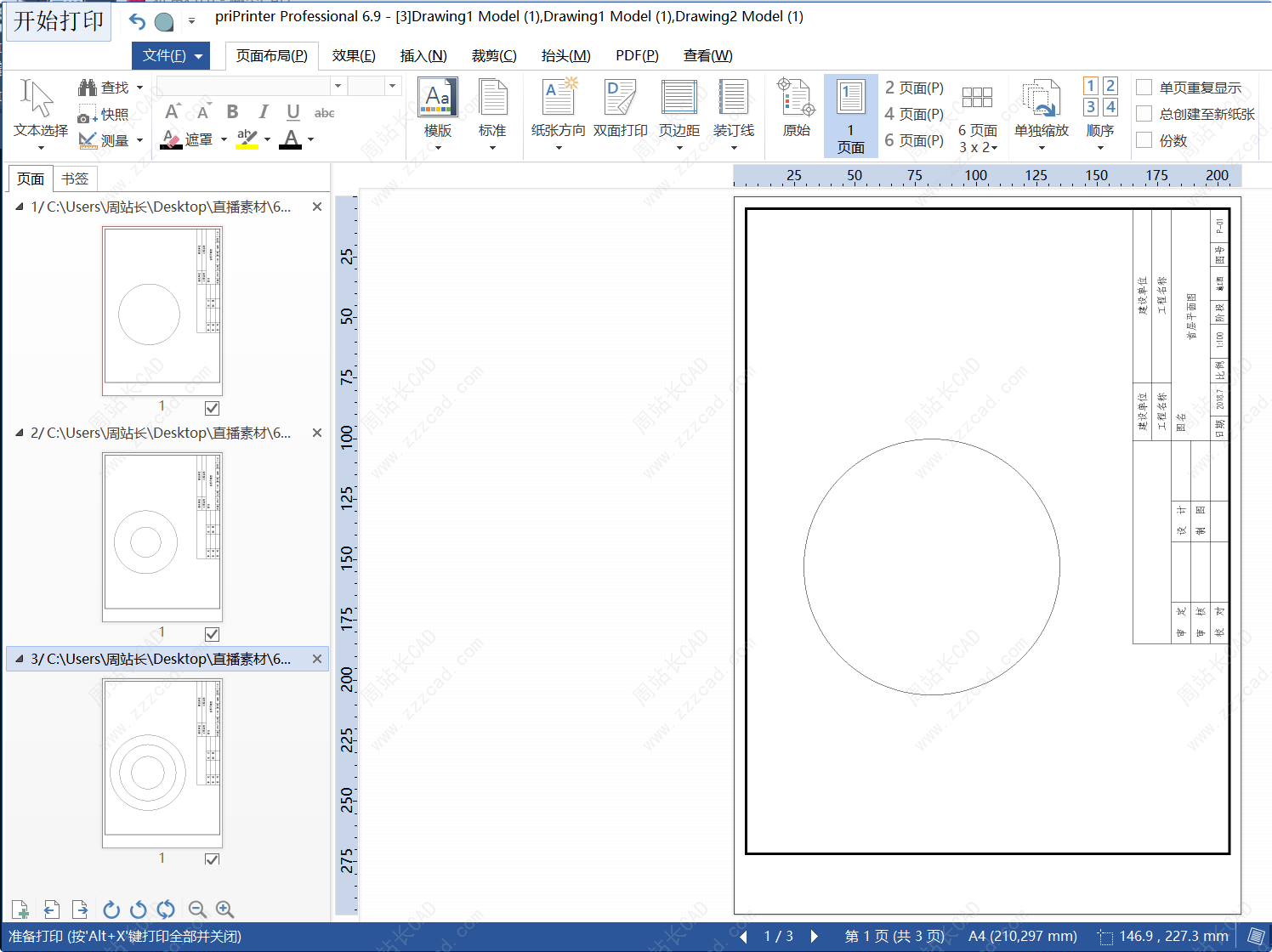The width and height of the screenshot is (1272, 952).
Task: Switch to the 书签 bookmarks tab
Action: (x=75, y=178)
